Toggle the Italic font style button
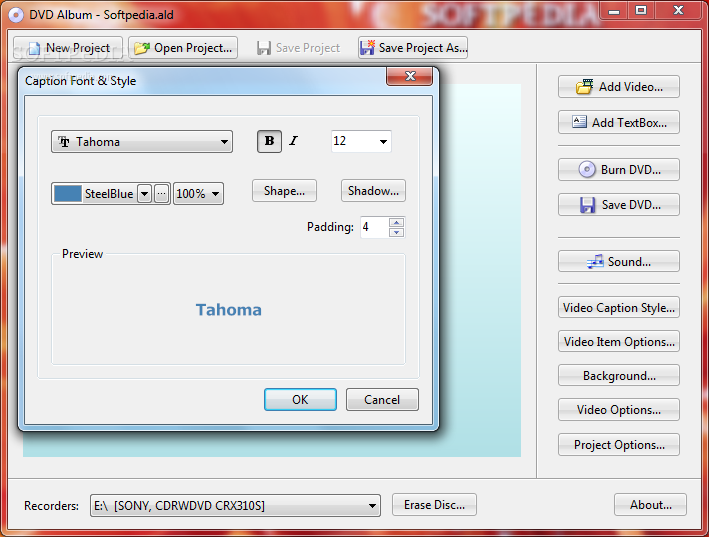The image size is (709, 537). [294, 141]
